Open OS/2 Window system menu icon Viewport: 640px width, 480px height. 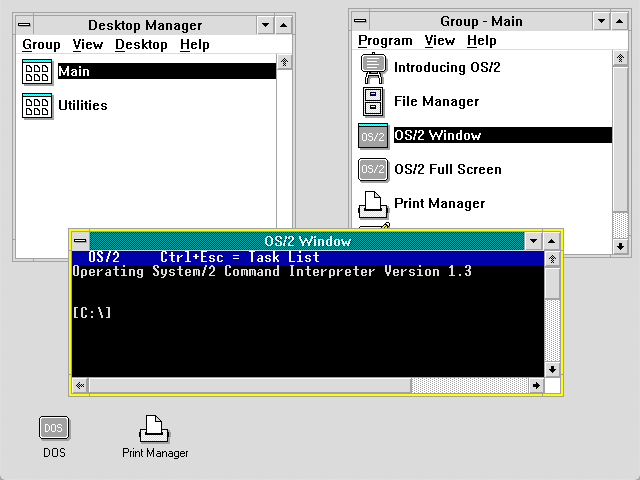(80, 241)
